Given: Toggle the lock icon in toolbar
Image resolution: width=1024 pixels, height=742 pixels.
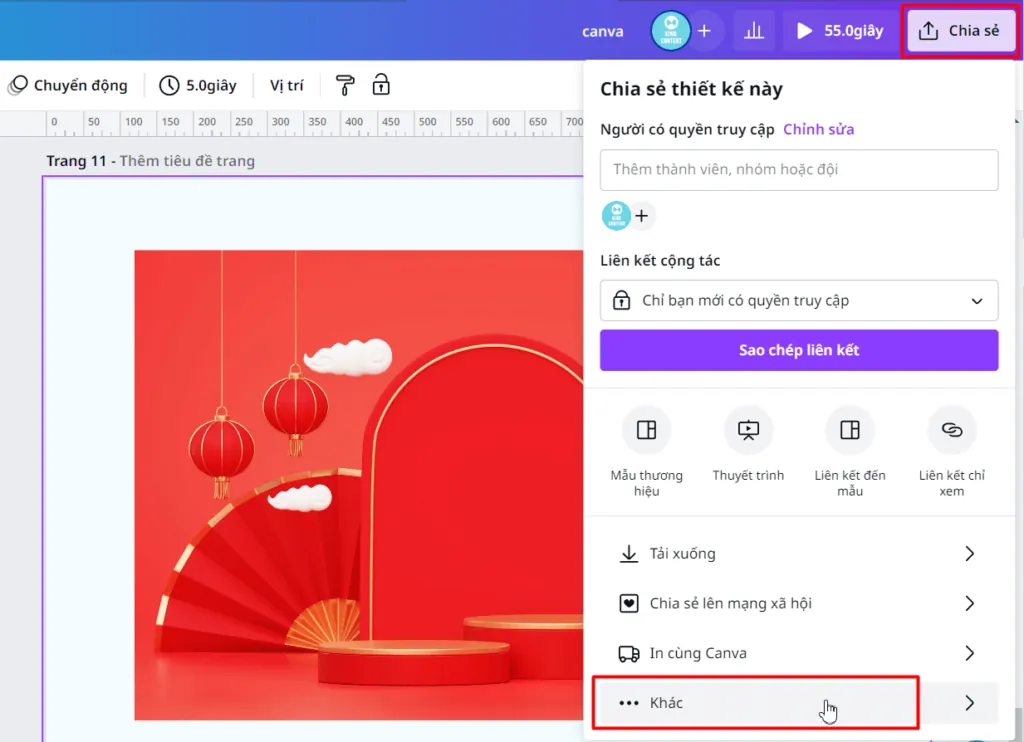Looking at the screenshot, I should [x=381, y=85].
